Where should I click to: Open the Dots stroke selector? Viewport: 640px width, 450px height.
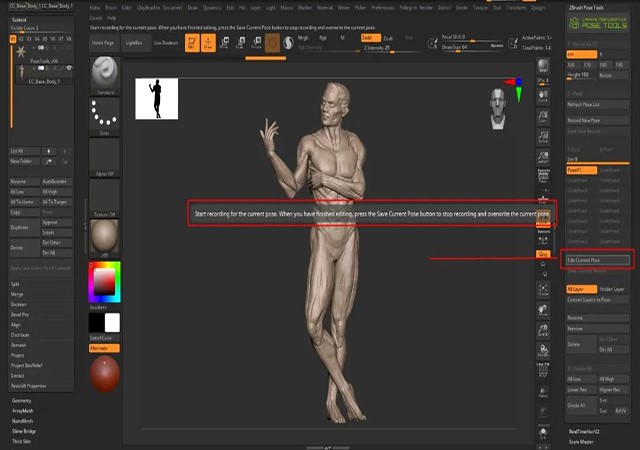[104, 118]
